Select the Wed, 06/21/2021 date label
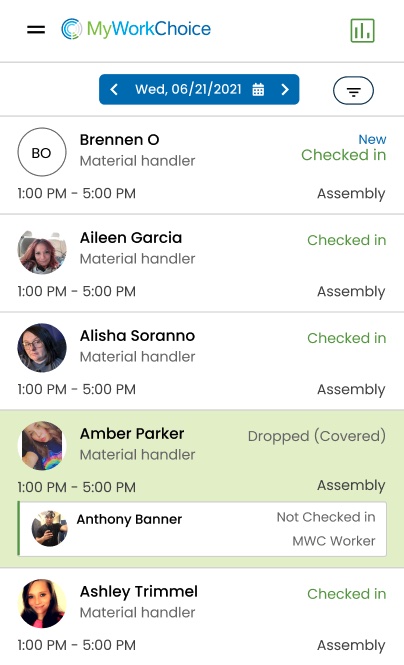Screen dimensions: 404x665 point(188,89)
